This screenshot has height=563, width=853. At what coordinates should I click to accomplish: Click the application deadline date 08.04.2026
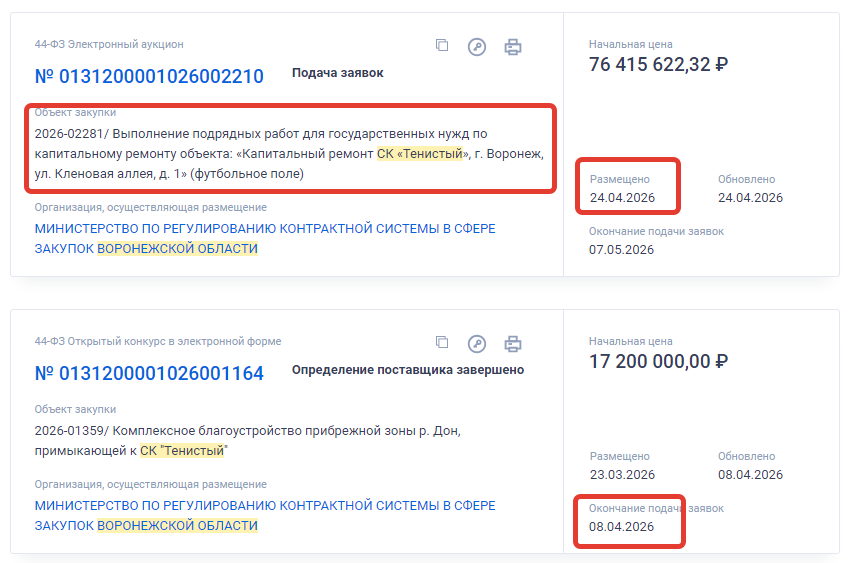621,527
